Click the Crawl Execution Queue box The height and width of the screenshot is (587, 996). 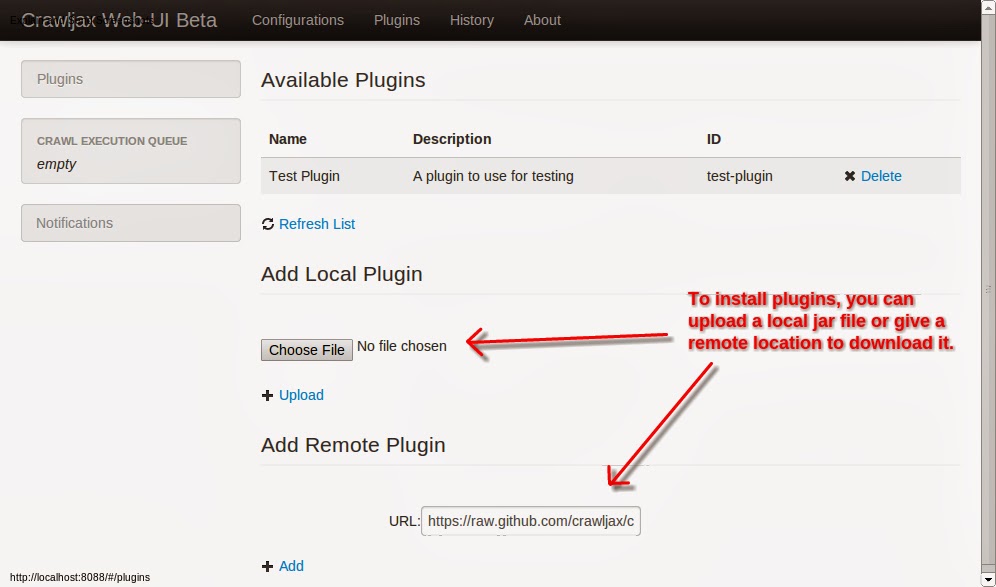[x=131, y=151]
